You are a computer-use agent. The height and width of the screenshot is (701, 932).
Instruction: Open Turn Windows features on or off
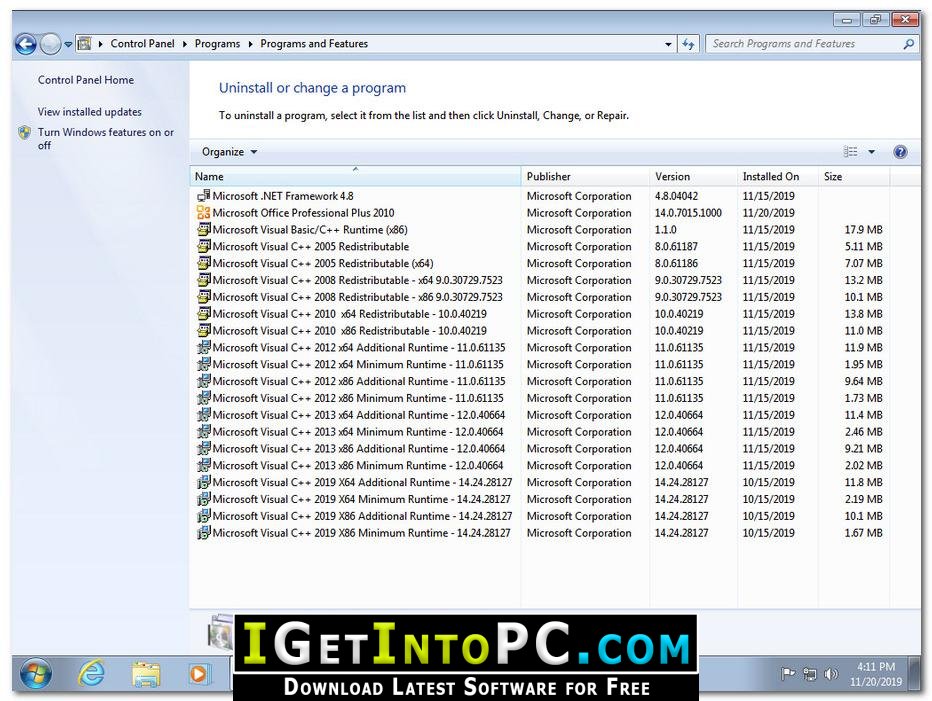(x=106, y=139)
